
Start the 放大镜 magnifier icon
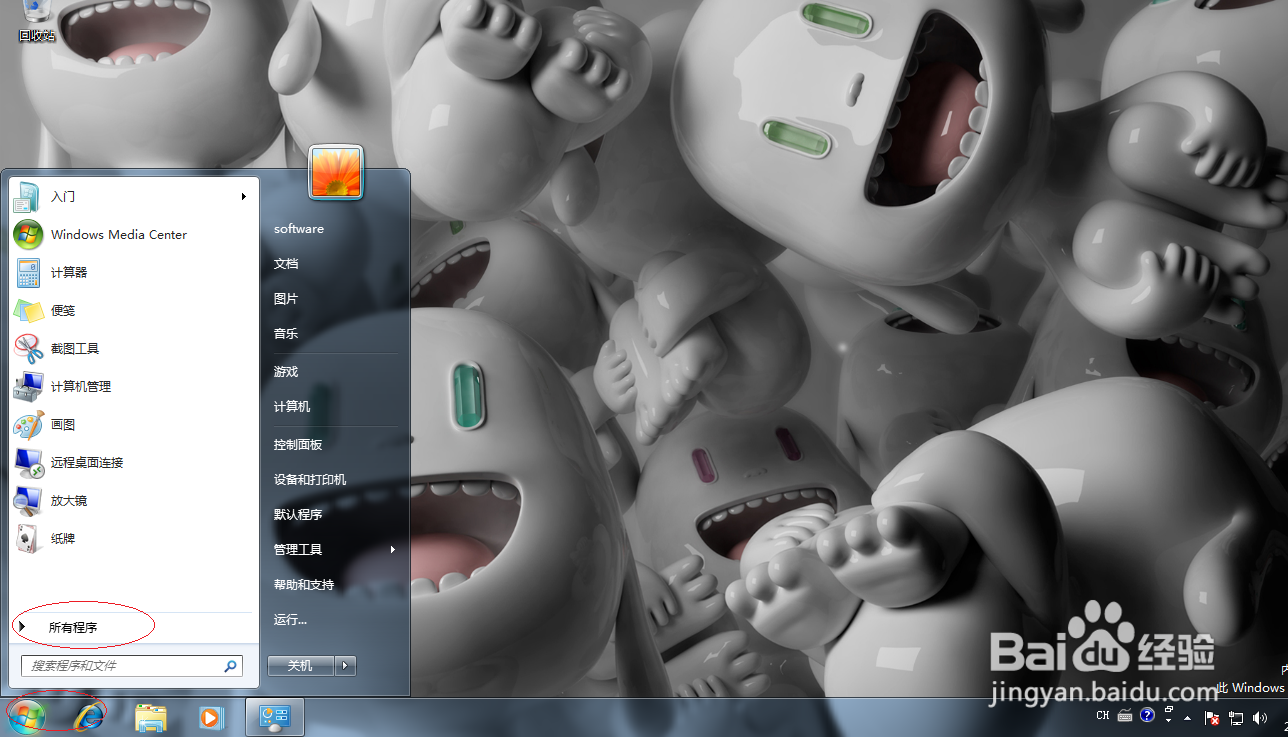tap(28, 500)
